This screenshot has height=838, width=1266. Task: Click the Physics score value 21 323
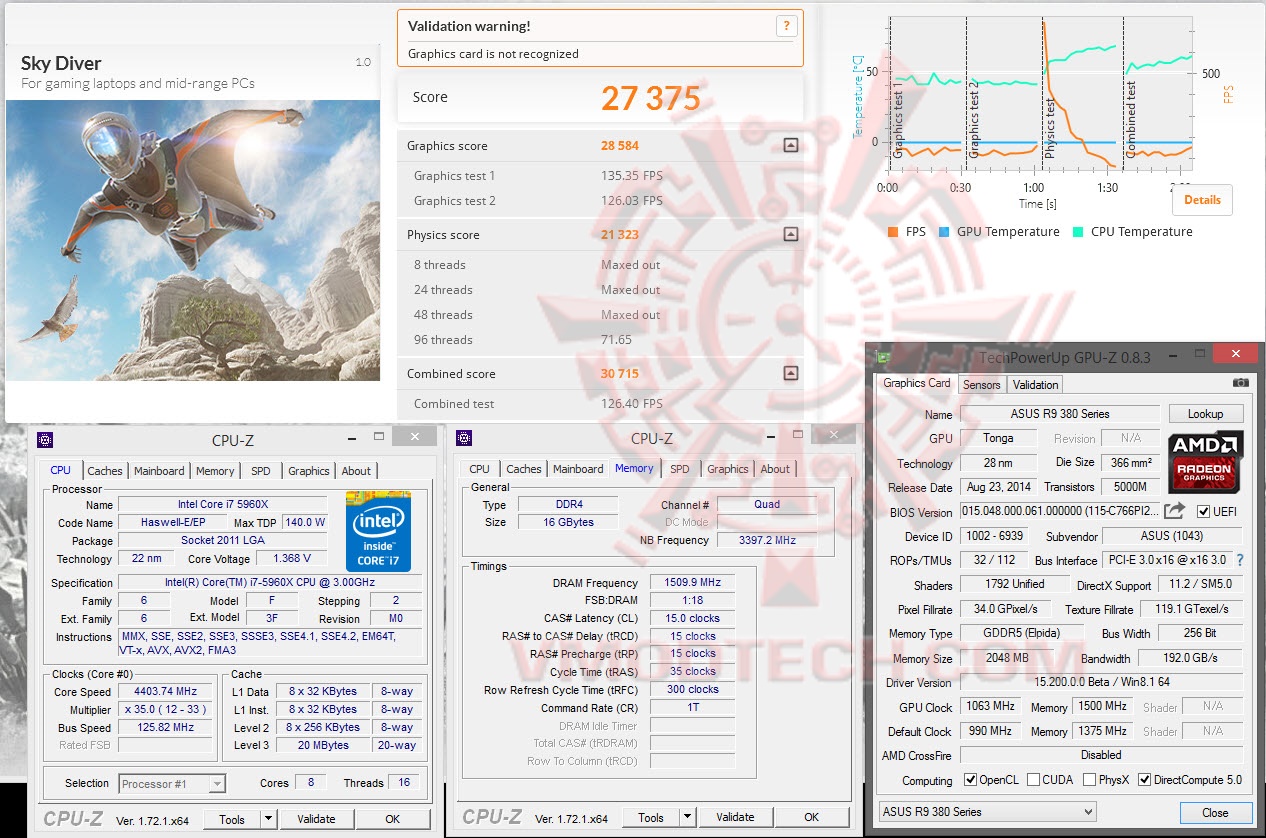coord(620,235)
